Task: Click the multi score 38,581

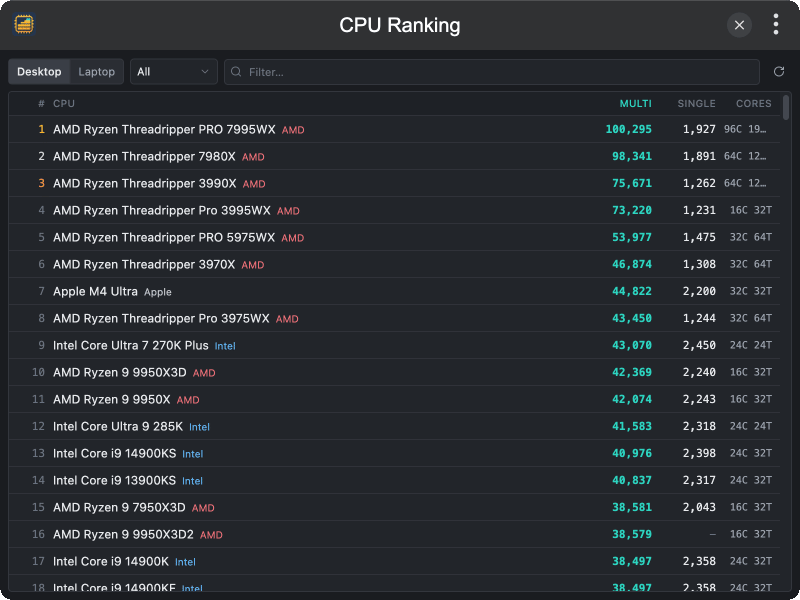Action: pos(632,508)
